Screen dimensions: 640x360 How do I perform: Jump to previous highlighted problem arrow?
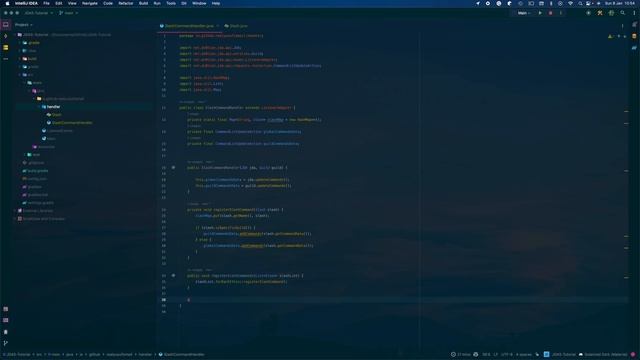[619, 36]
